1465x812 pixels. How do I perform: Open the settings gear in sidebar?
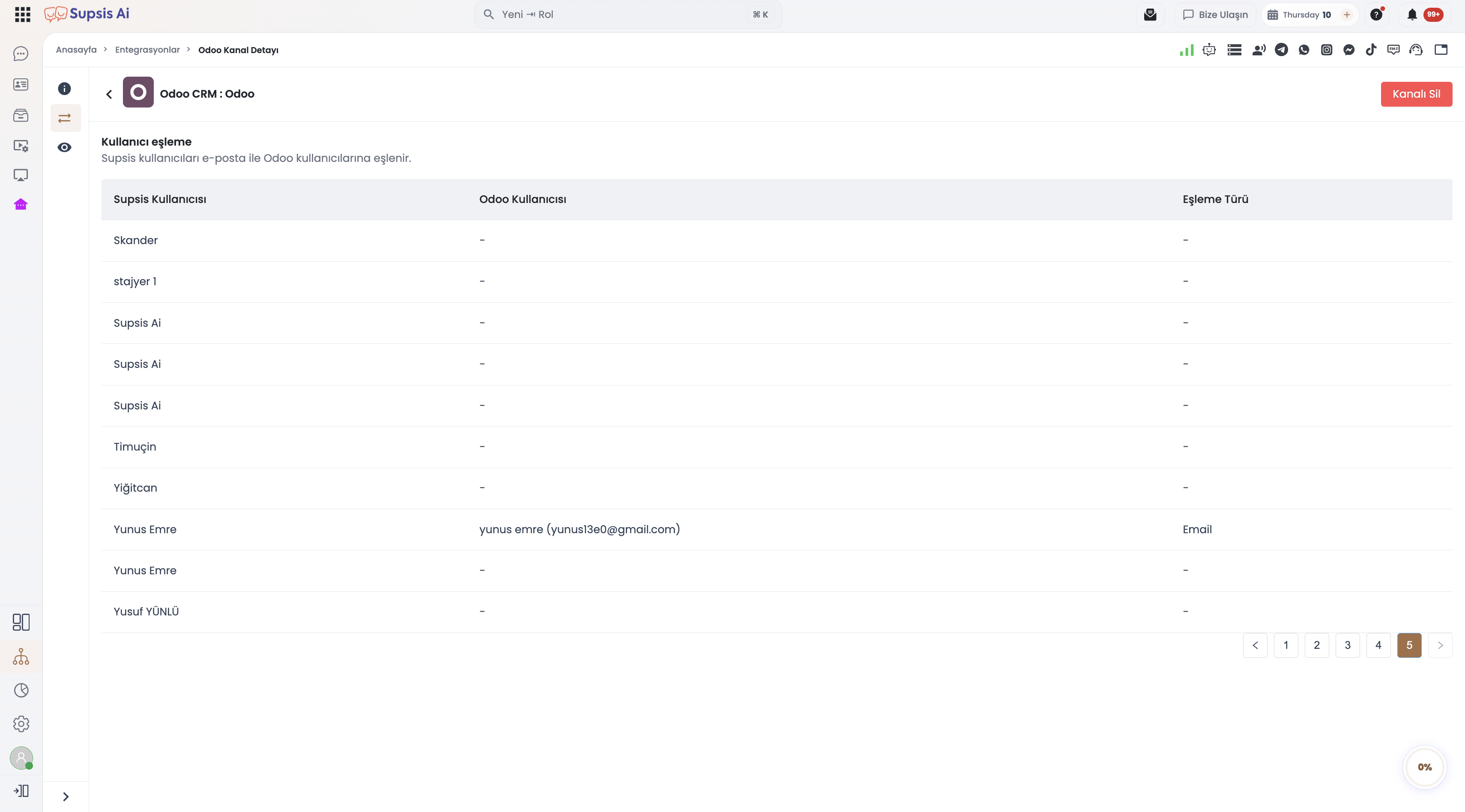pyautogui.click(x=21, y=724)
